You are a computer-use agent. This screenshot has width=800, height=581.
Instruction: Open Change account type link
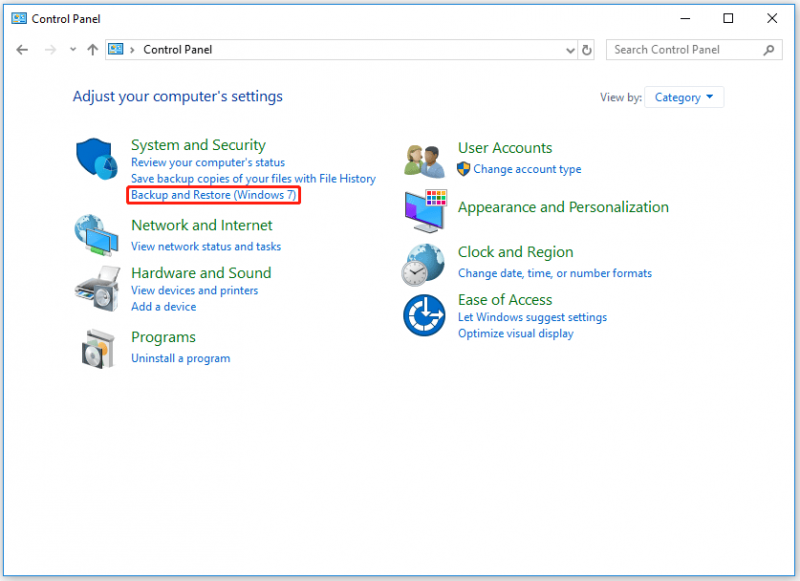pos(527,169)
